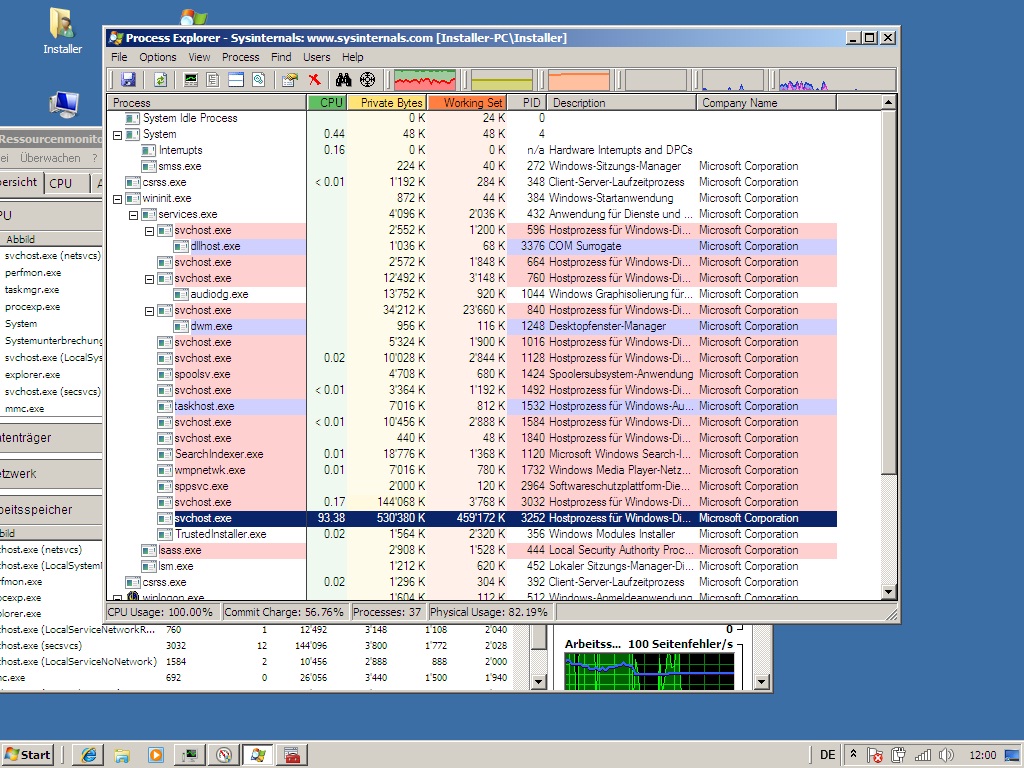Select the SearchIndexer.exe process row
The width and height of the screenshot is (1024, 768).
coord(472,455)
